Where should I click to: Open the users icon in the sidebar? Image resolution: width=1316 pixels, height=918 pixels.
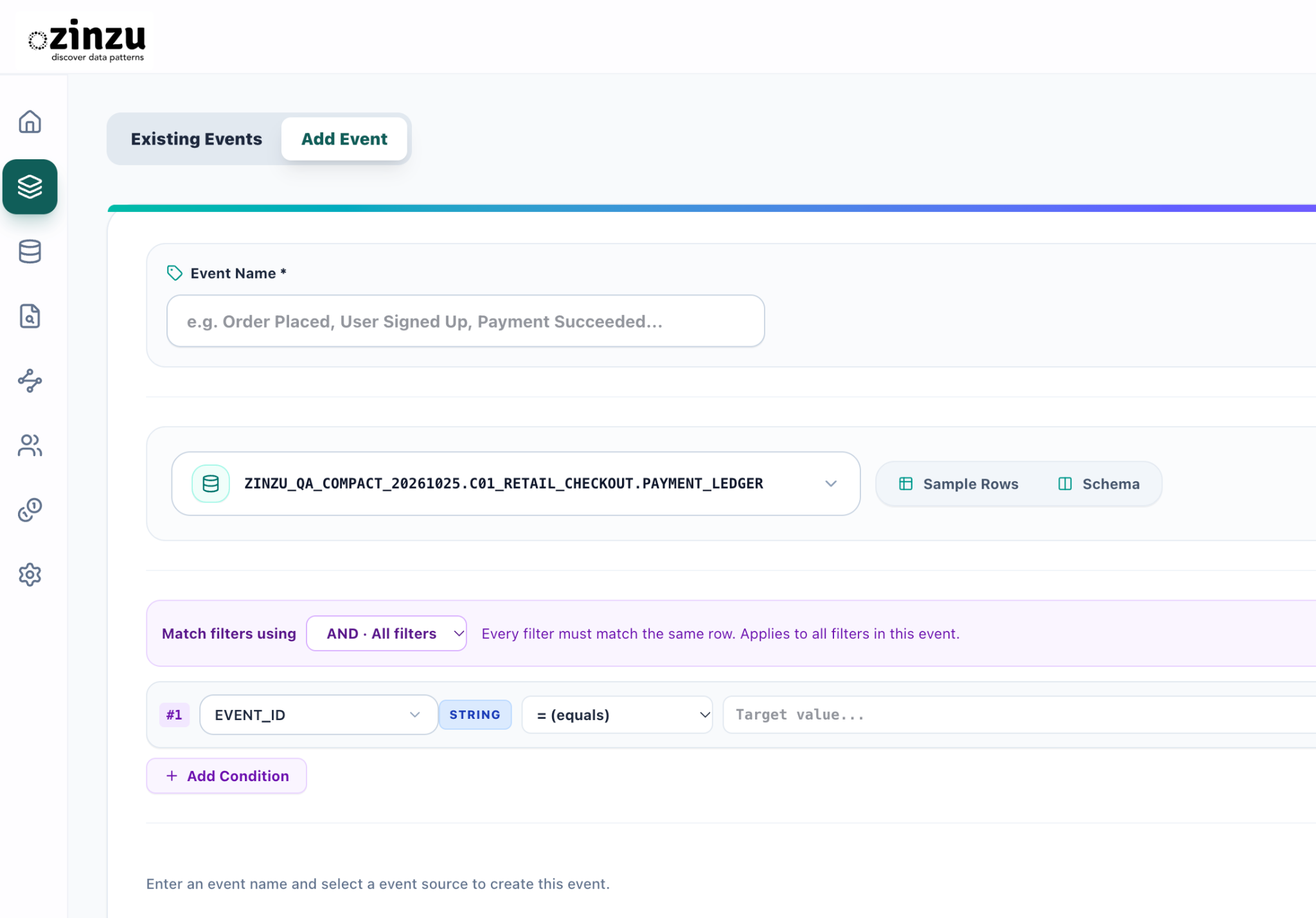tap(30, 445)
